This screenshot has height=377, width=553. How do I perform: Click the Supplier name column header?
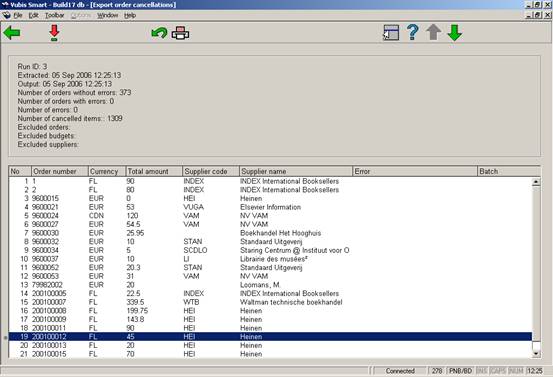(x=296, y=171)
